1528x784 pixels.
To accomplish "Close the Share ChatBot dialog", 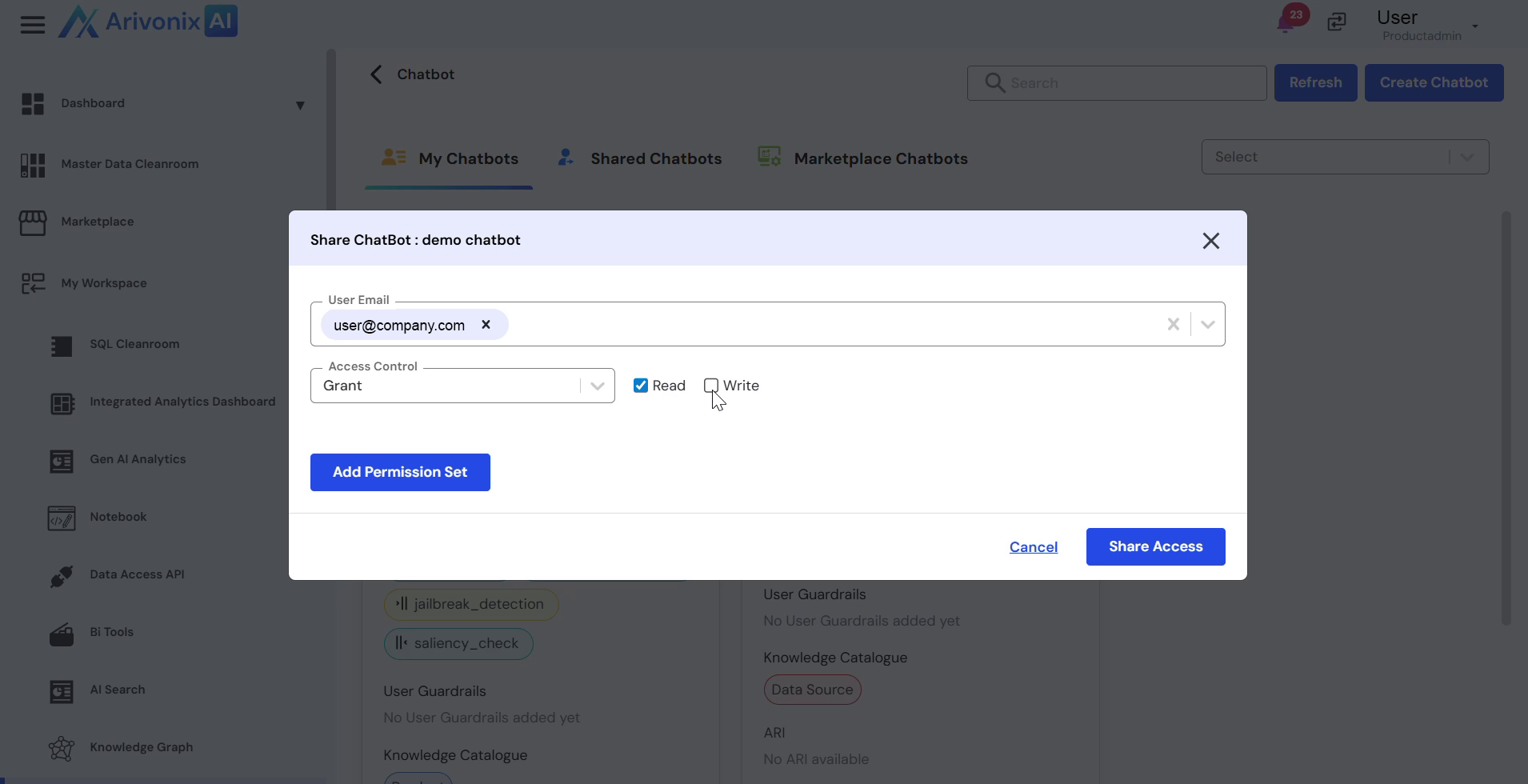I will (1210, 241).
